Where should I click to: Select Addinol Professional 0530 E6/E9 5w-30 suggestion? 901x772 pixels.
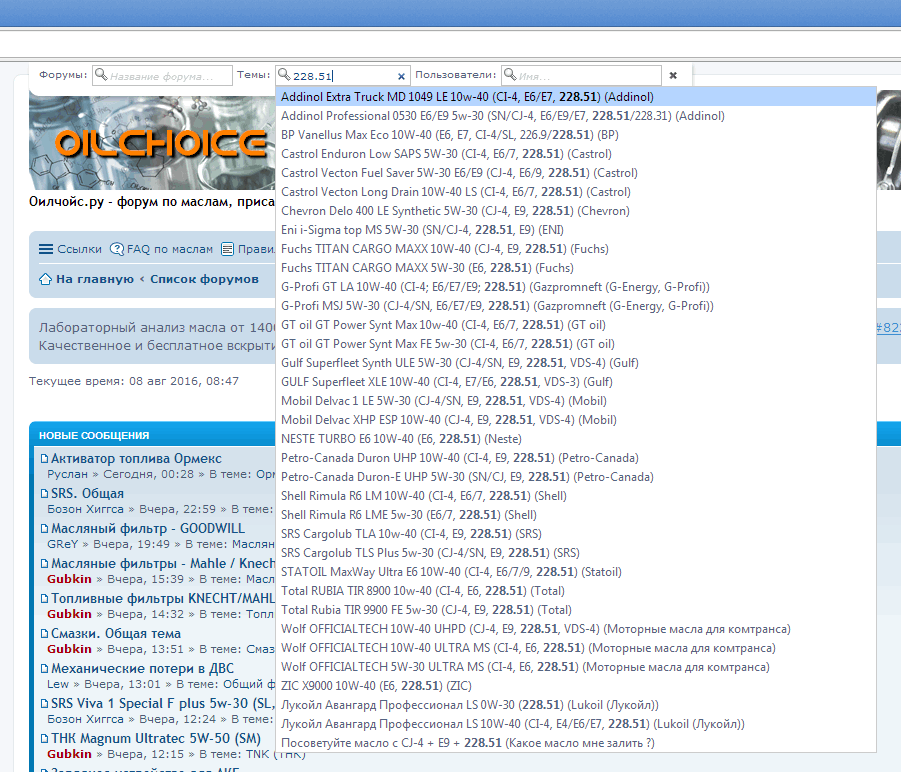[576, 115]
